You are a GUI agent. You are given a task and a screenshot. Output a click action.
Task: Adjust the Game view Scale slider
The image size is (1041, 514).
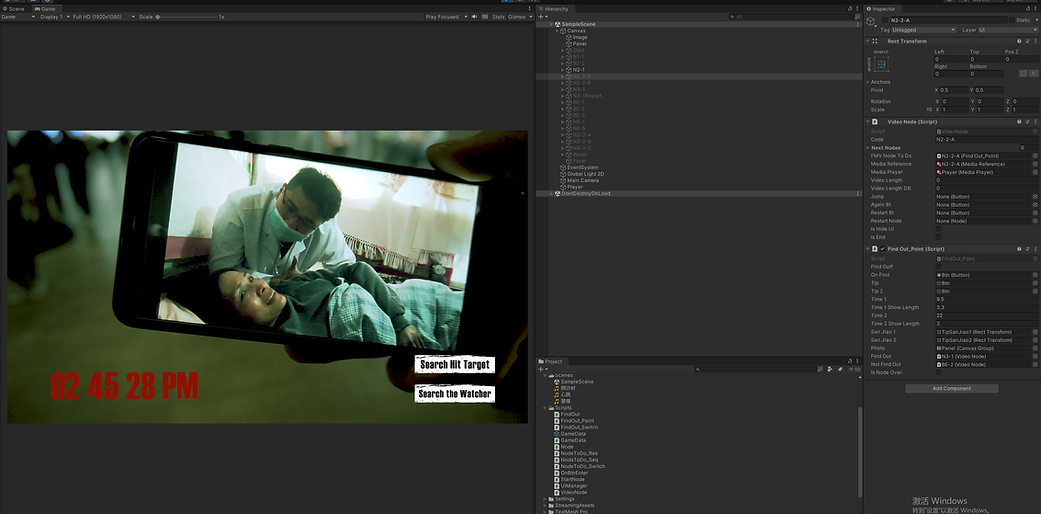tap(187, 17)
